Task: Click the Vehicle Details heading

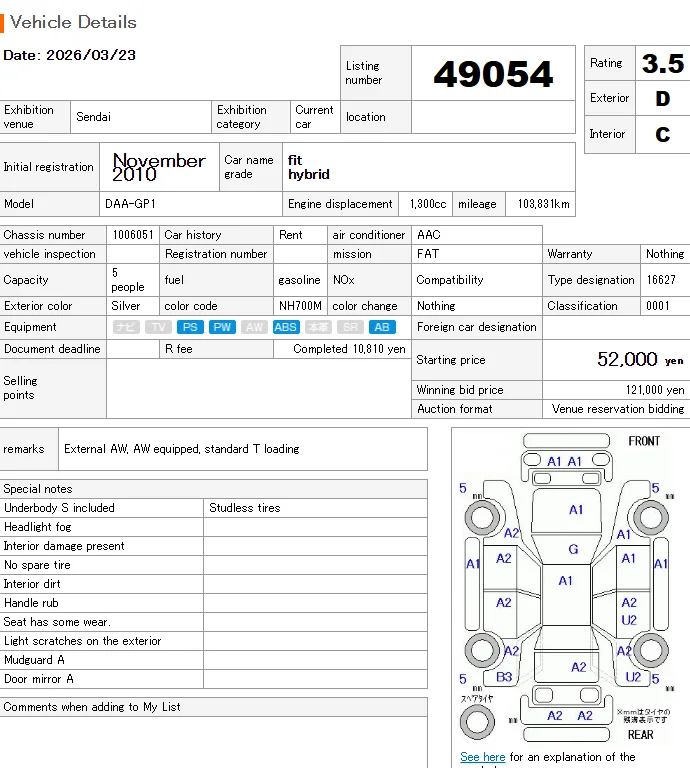Action: [x=73, y=22]
